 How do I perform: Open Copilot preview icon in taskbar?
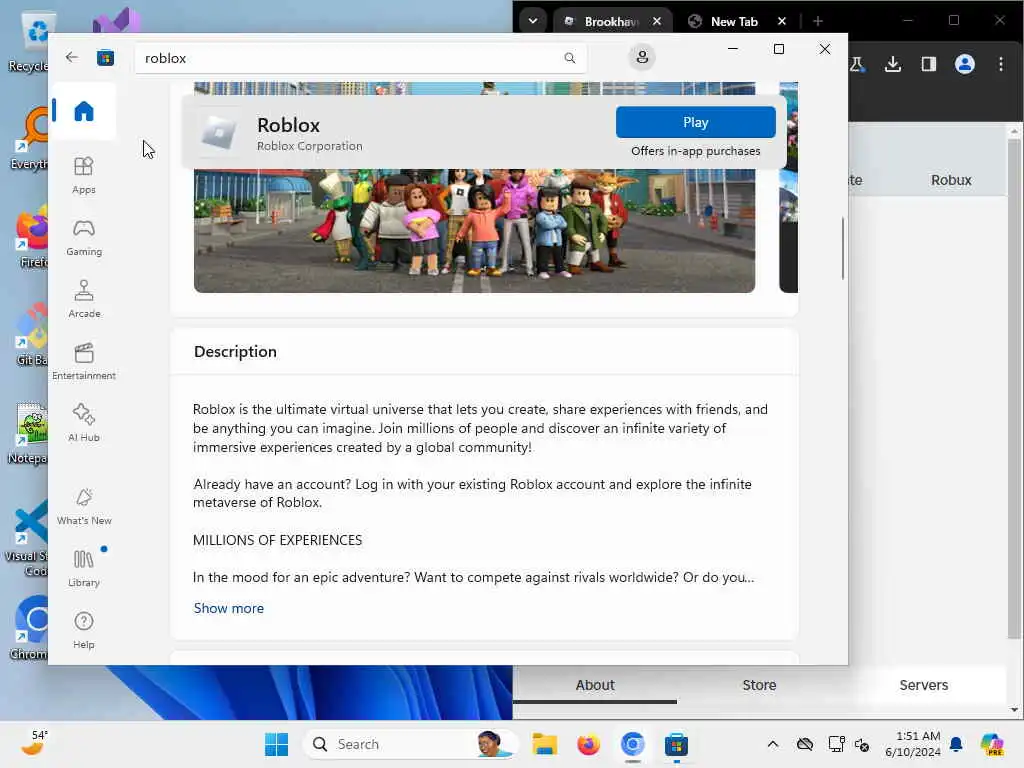click(991, 744)
